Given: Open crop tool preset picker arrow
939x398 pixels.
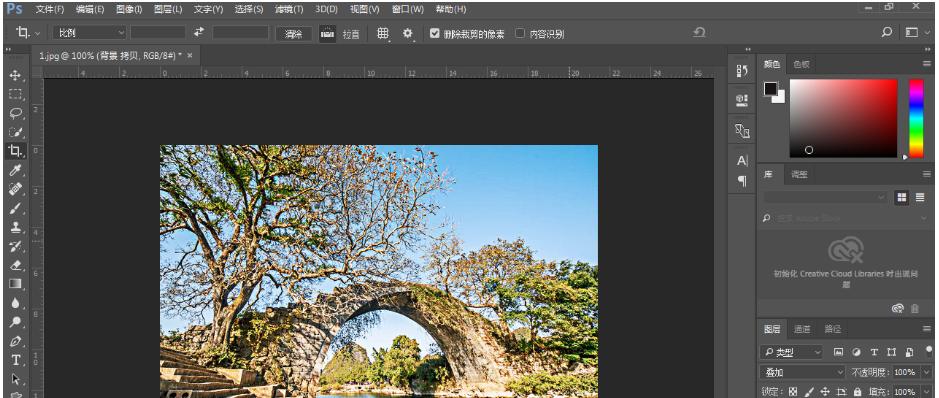Looking at the screenshot, I should [x=38, y=34].
